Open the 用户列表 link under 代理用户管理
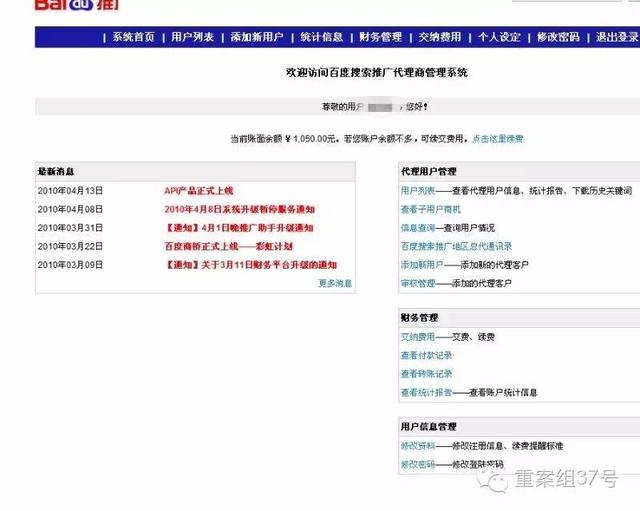640x511 pixels. [417, 190]
